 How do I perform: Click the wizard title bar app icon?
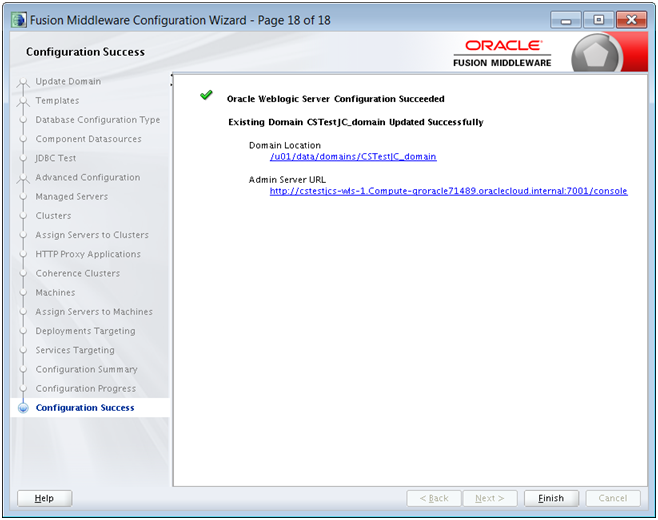tap(19, 20)
